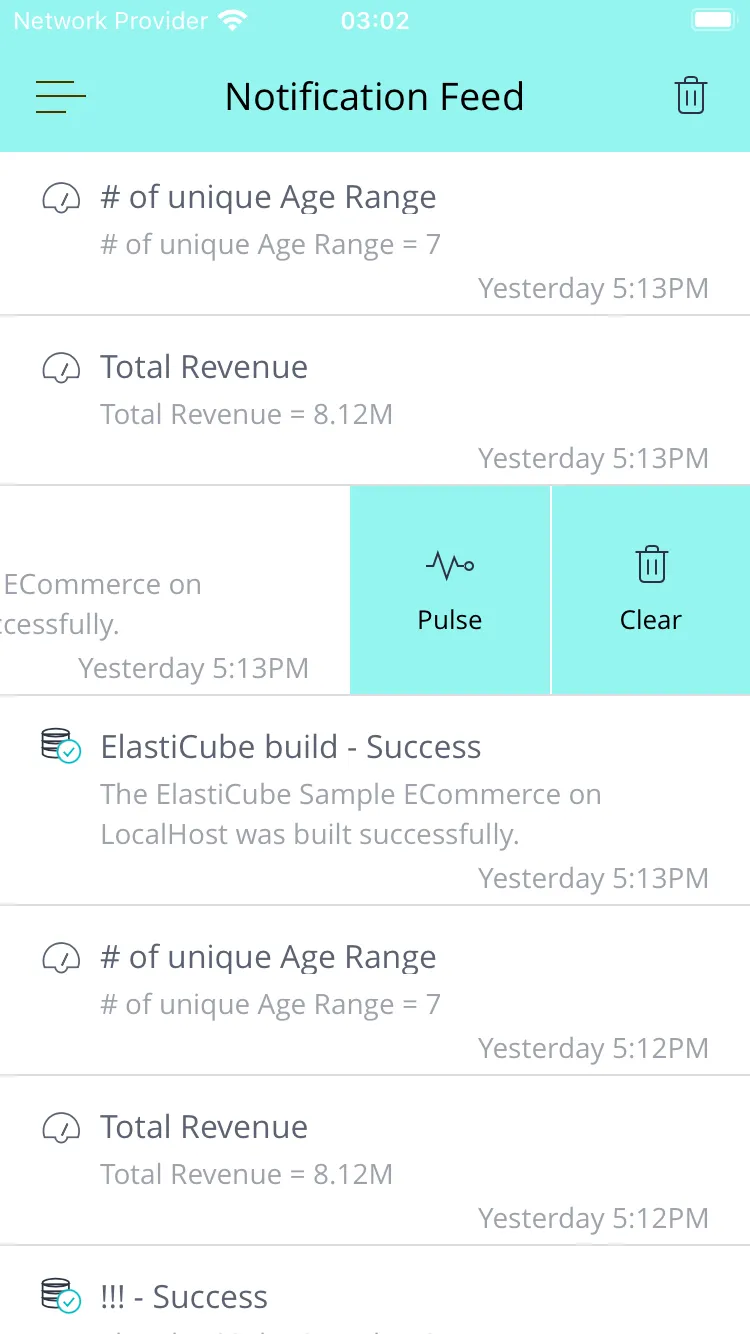Select 'The ElastiCube Sample ECommerce on LocalHost' description

coord(351,814)
